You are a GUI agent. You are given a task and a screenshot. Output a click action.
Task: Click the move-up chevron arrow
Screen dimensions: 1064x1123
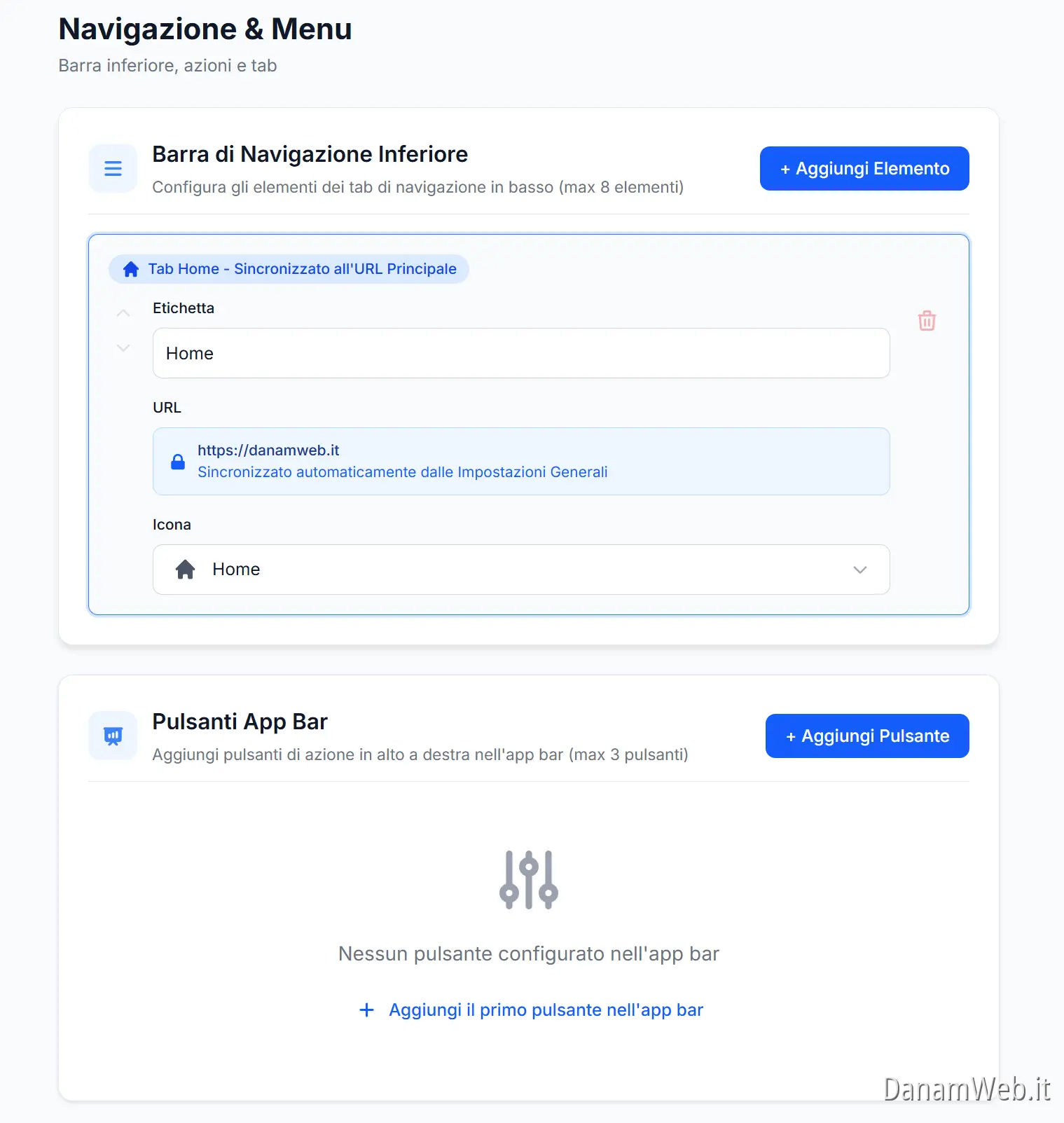tap(123, 313)
